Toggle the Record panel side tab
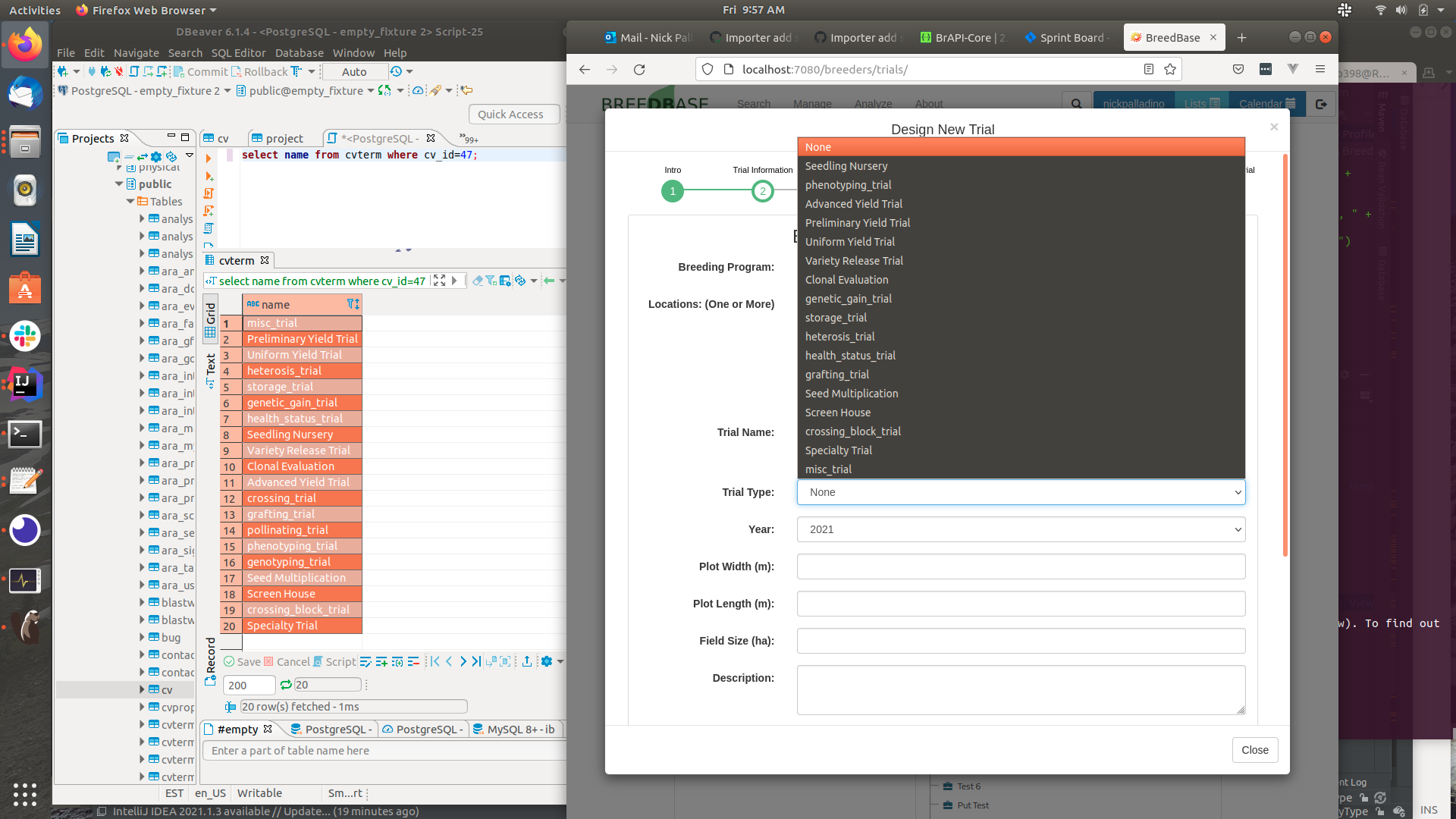The width and height of the screenshot is (1456, 819). (211, 660)
